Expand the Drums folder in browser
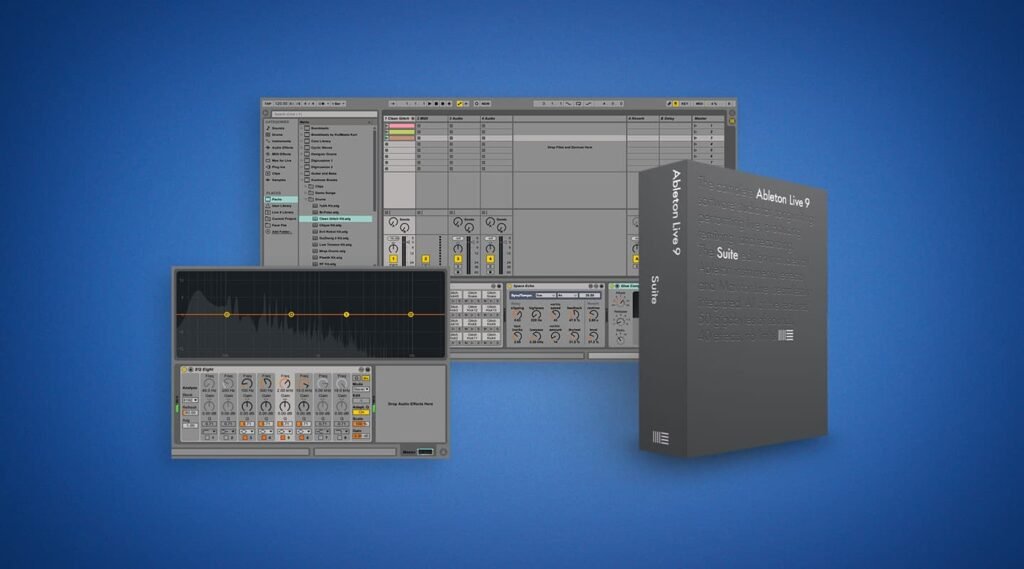 coord(306,199)
